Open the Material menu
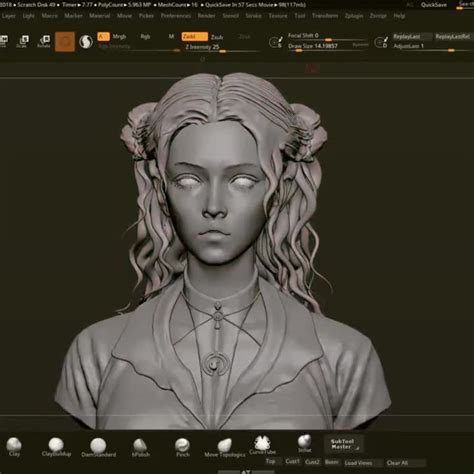Viewport: 474px width, 474px height. click(99, 16)
